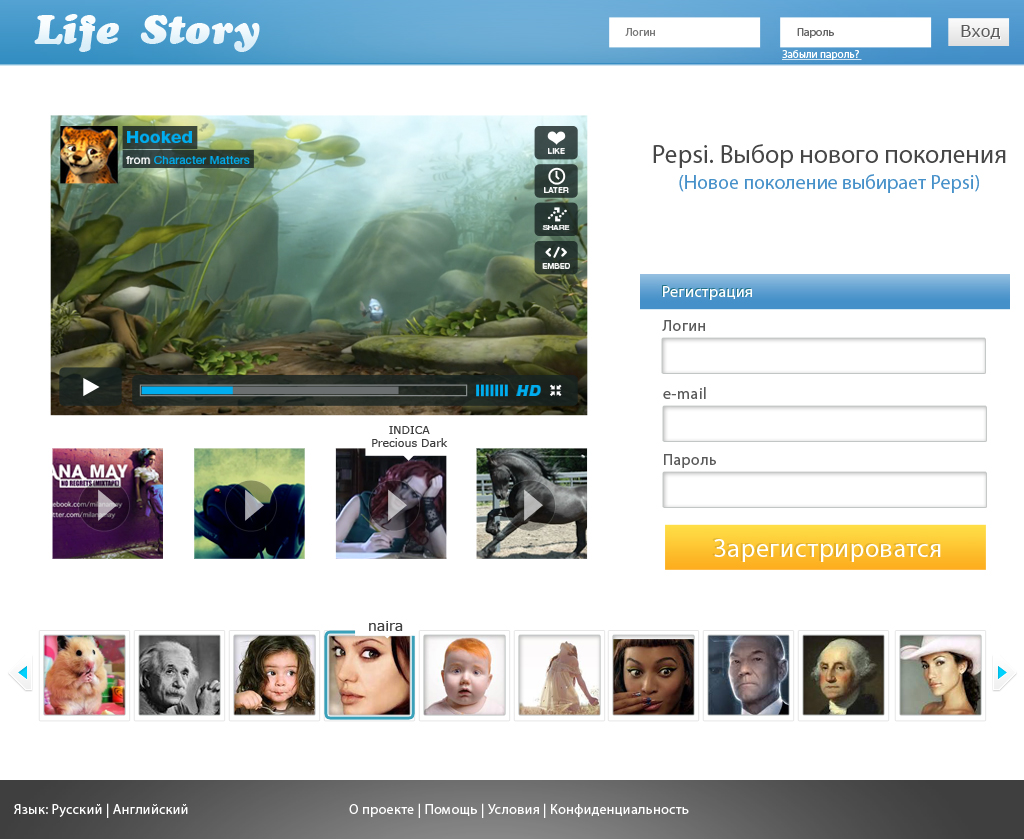This screenshot has width=1024, height=840.
Task: Click the Регистрация section header
Action: tap(825, 291)
